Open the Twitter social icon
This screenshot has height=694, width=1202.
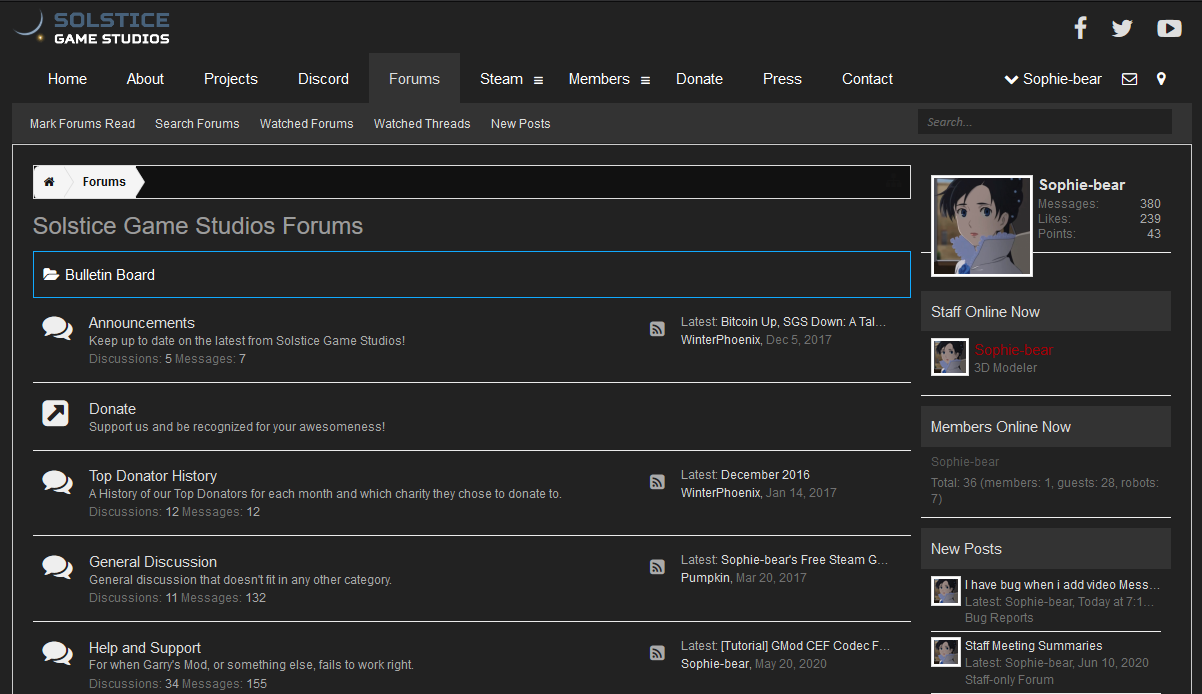coord(1122,28)
